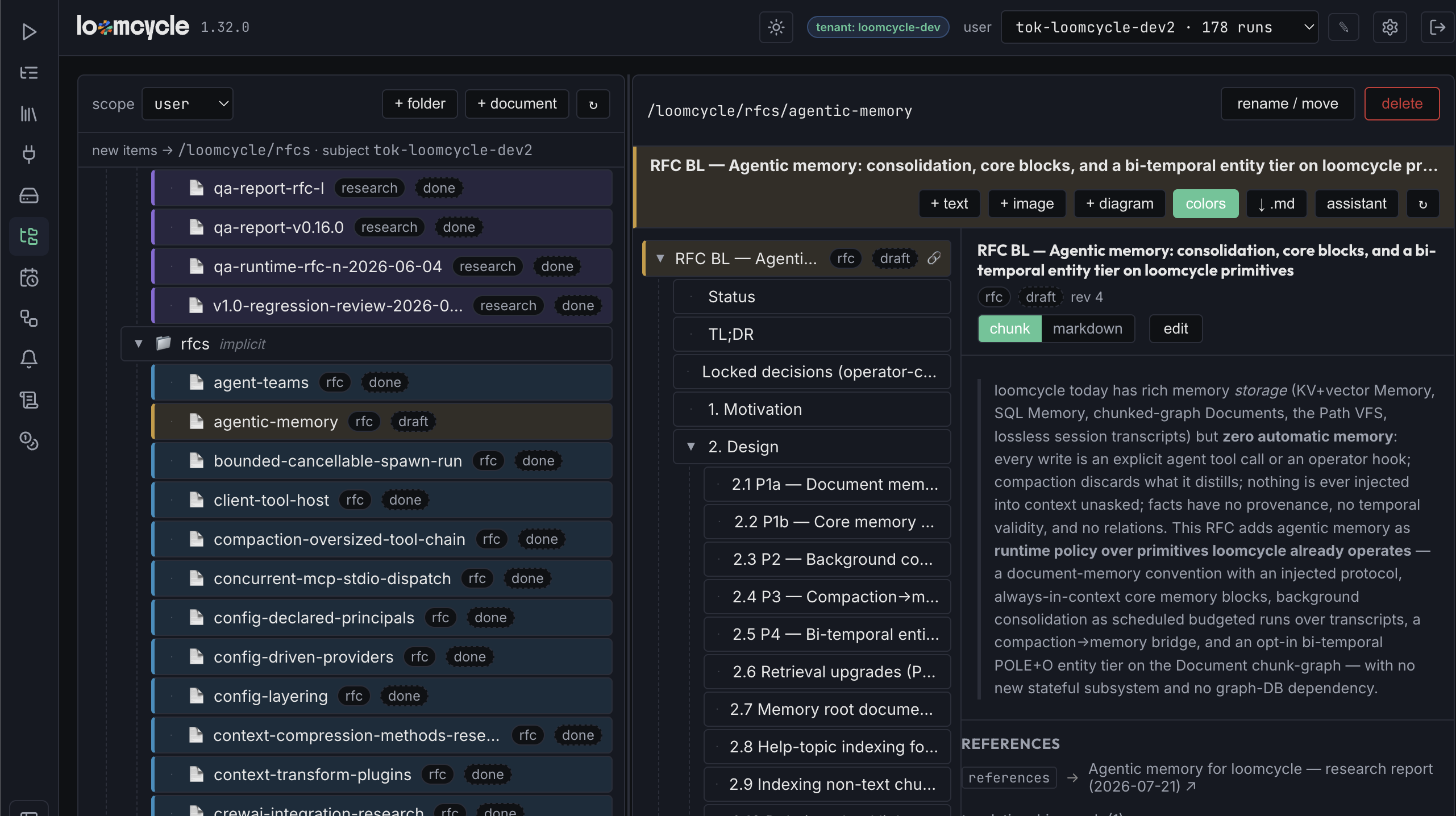Toggle light theme sun icon
Viewport: 1456px width, 816px height.
pos(776,27)
